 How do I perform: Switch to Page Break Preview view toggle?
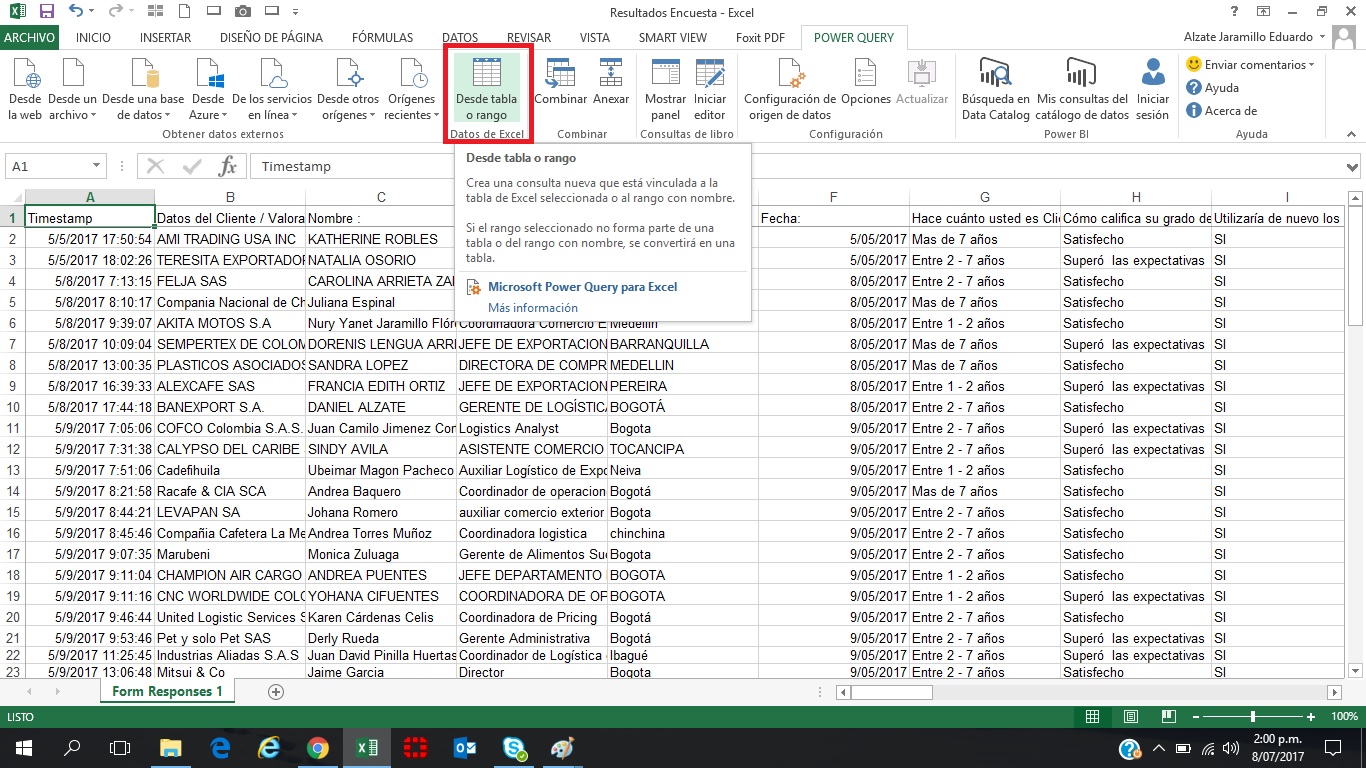point(1167,716)
